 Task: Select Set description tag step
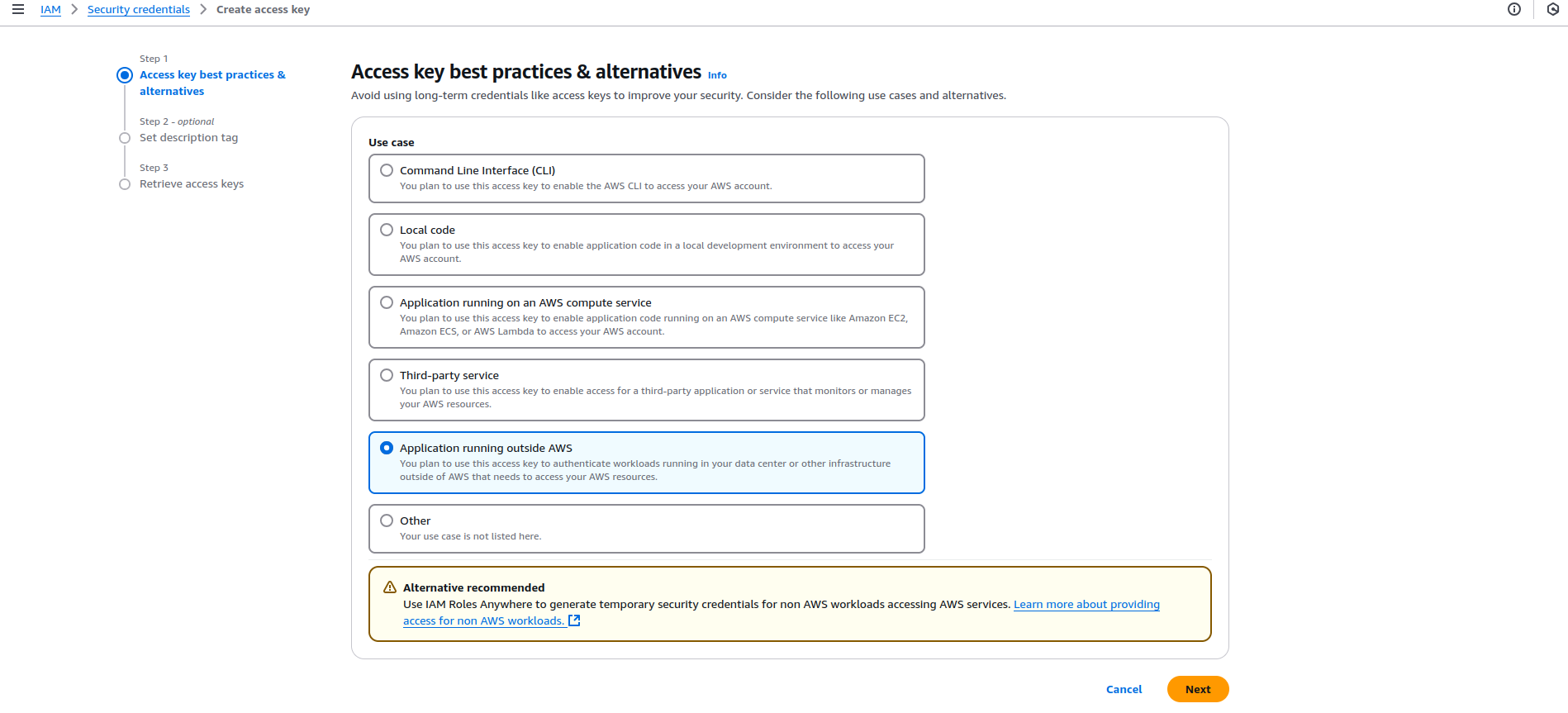pos(188,138)
